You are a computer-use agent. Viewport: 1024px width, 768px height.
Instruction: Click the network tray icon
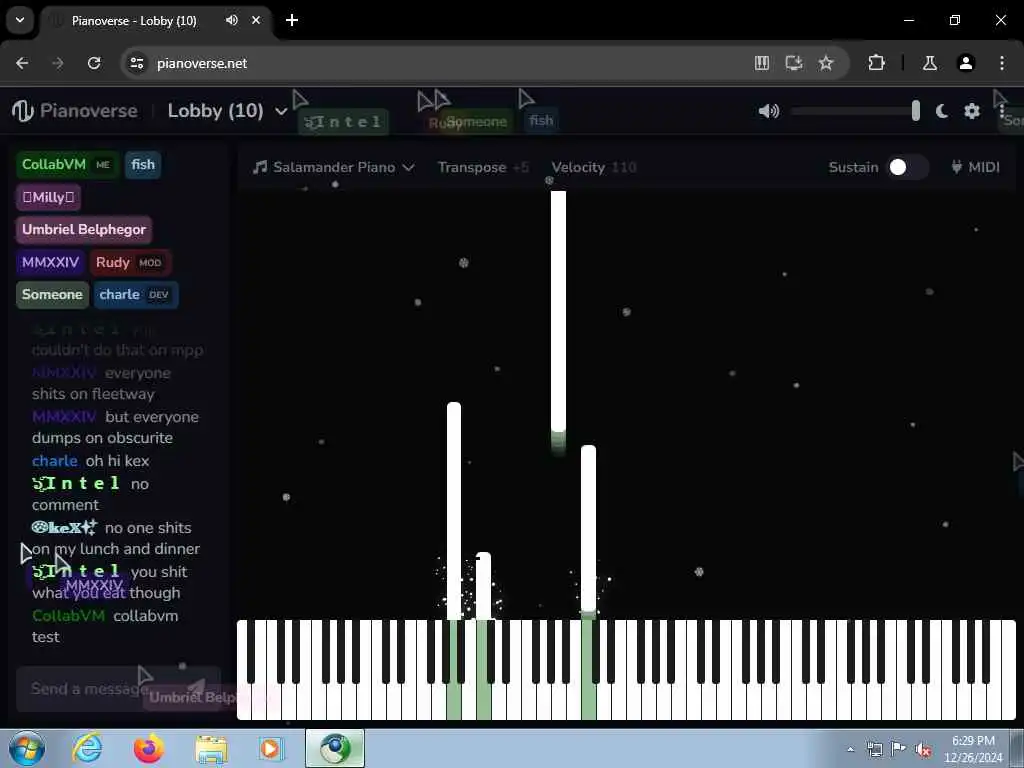(x=874, y=749)
